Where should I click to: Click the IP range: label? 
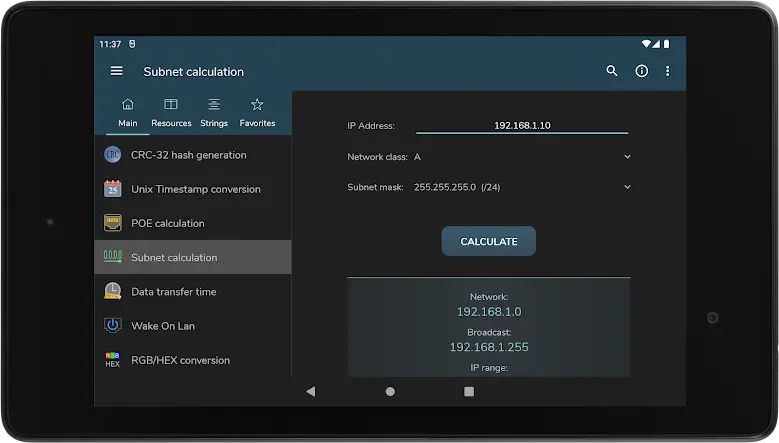point(489,368)
